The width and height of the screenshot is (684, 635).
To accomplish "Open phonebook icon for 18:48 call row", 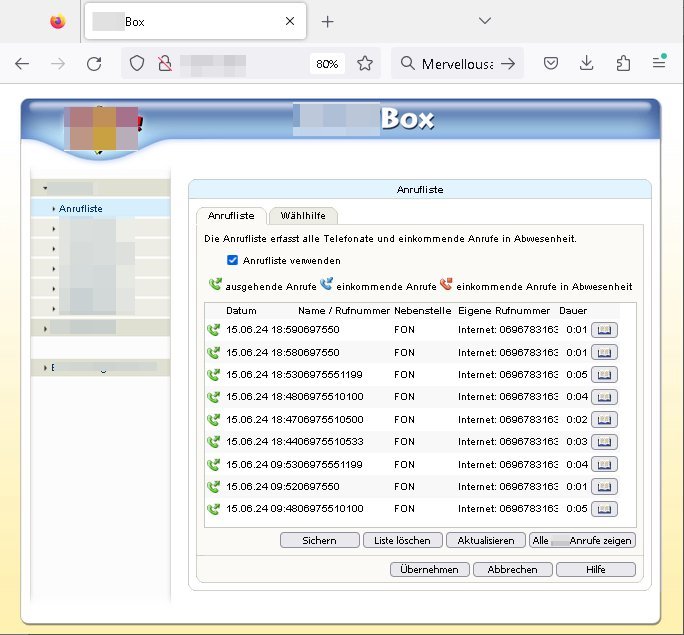I will 604,397.
